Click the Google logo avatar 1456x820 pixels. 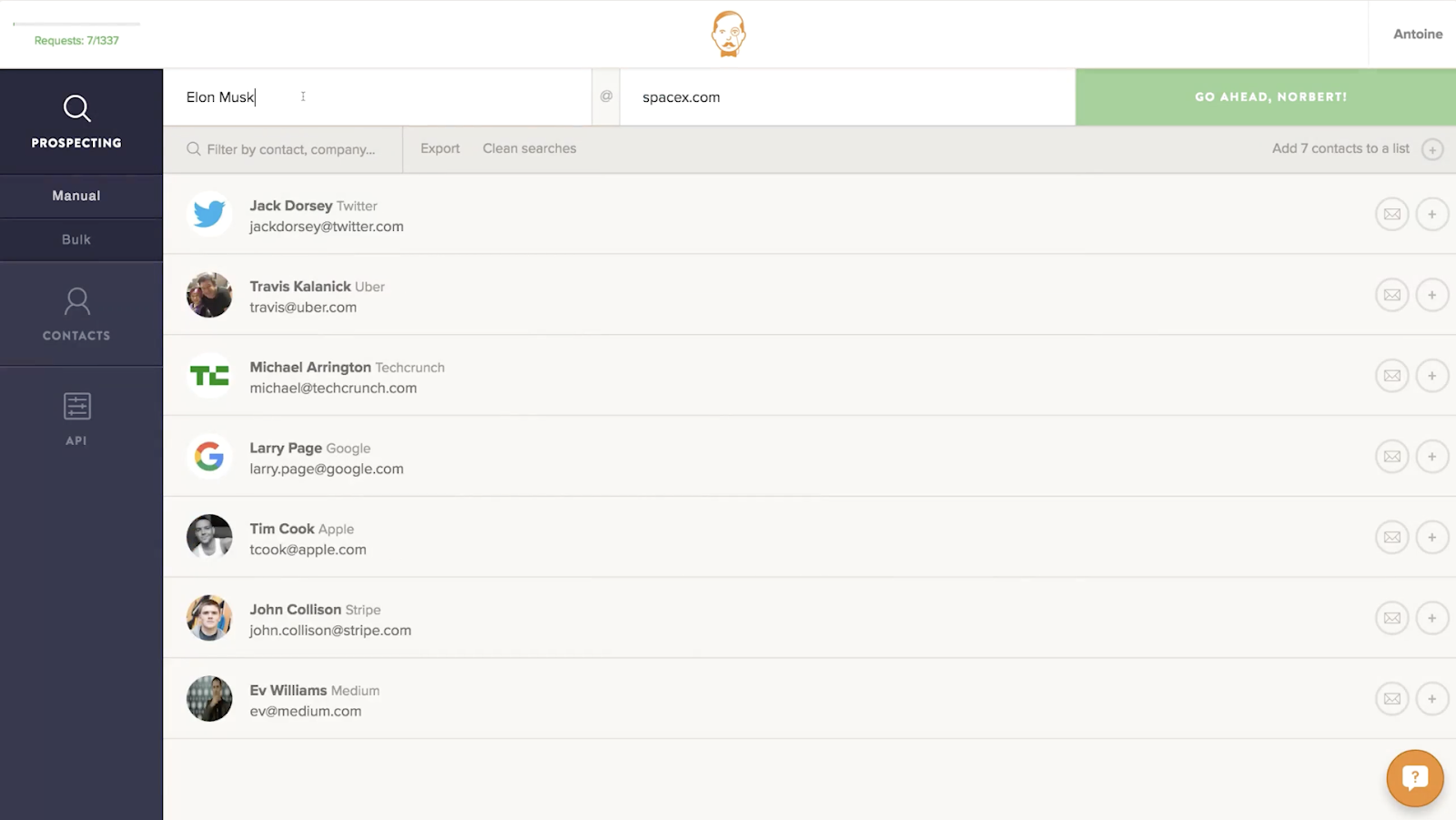pyautogui.click(x=209, y=457)
